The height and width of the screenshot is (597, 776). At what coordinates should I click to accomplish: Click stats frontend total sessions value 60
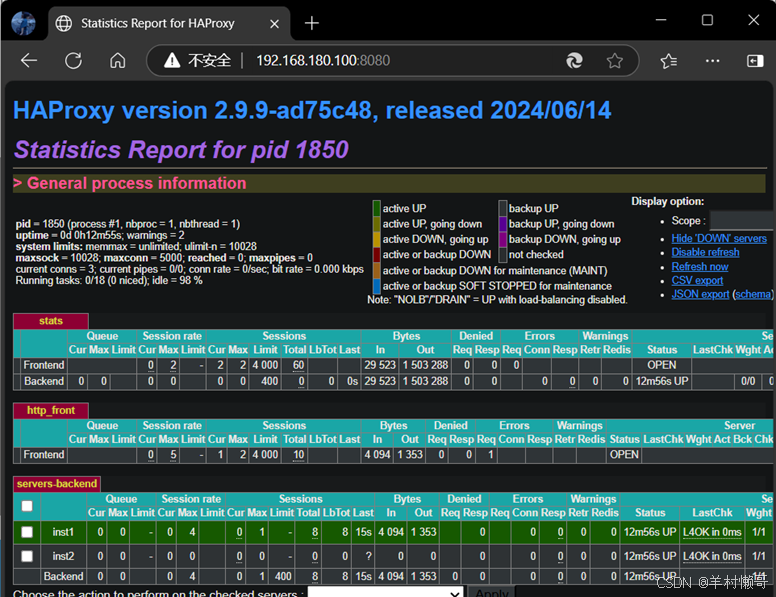[298, 365]
